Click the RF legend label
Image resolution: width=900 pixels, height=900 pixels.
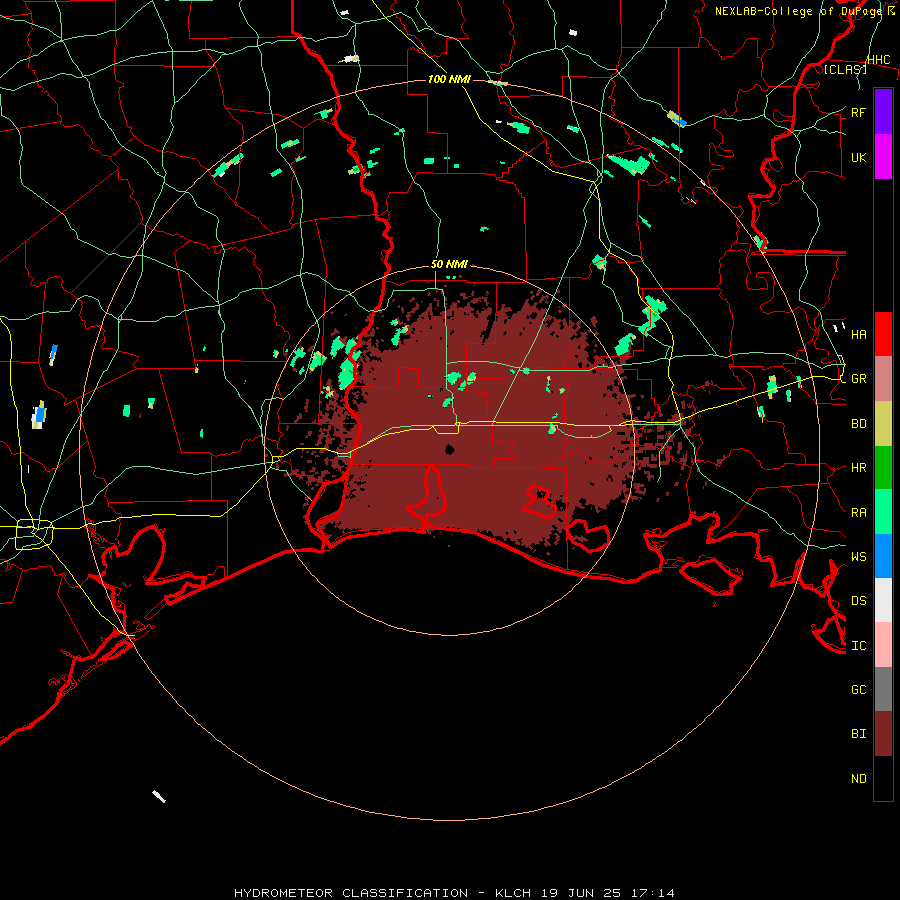[x=858, y=112]
